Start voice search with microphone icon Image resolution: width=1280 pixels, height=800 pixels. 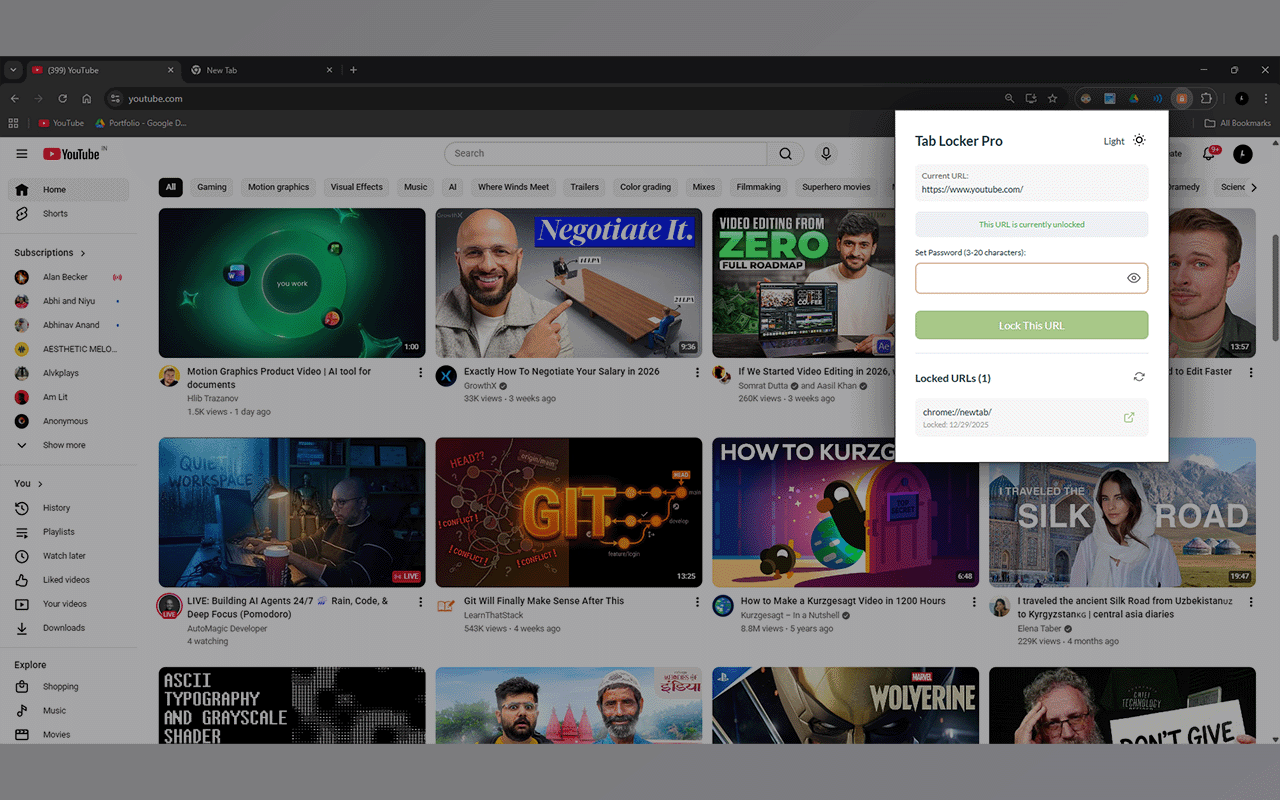[826, 153]
